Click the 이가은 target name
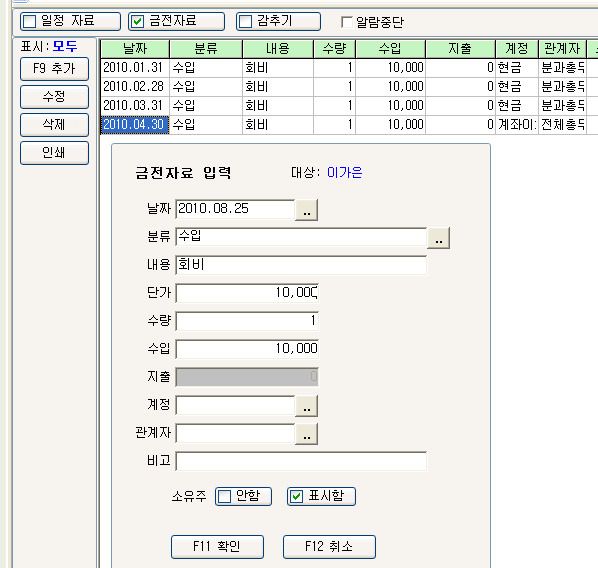The height and width of the screenshot is (568, 598). click(345, 173)
